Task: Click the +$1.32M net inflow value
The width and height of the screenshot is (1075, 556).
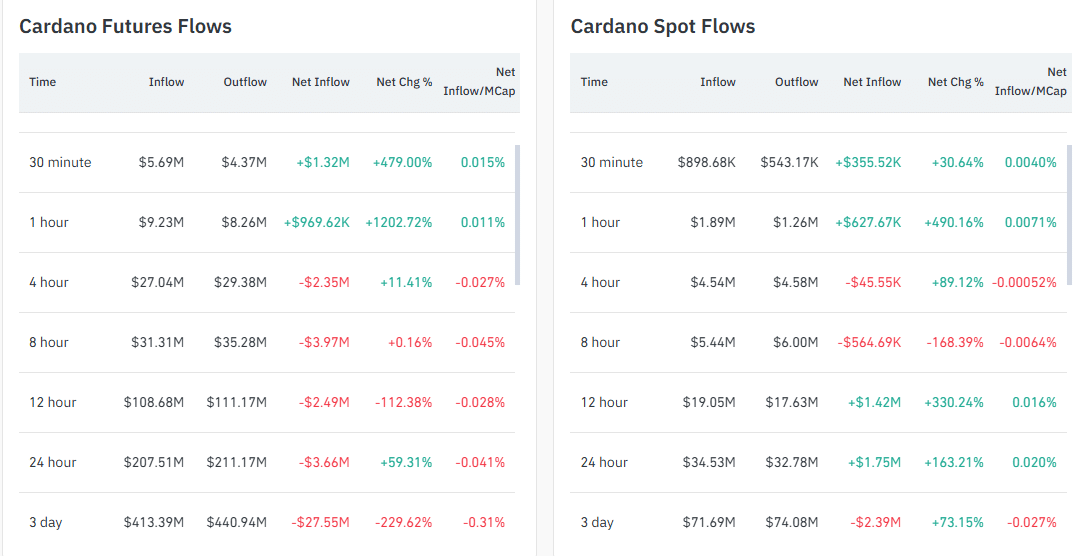Action: click(x=323, y=162)
